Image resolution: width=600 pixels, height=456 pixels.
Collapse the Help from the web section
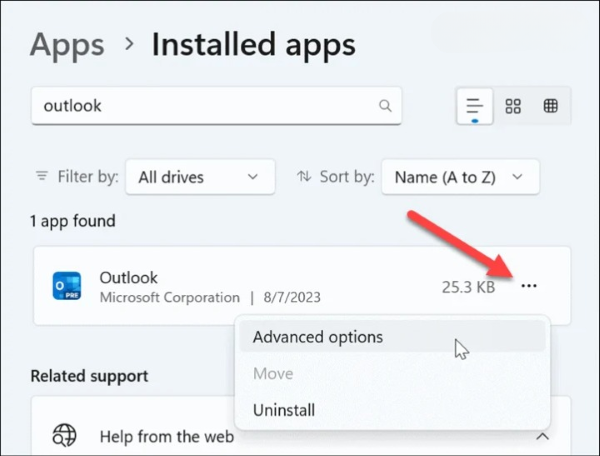click(x=542, y=436)
